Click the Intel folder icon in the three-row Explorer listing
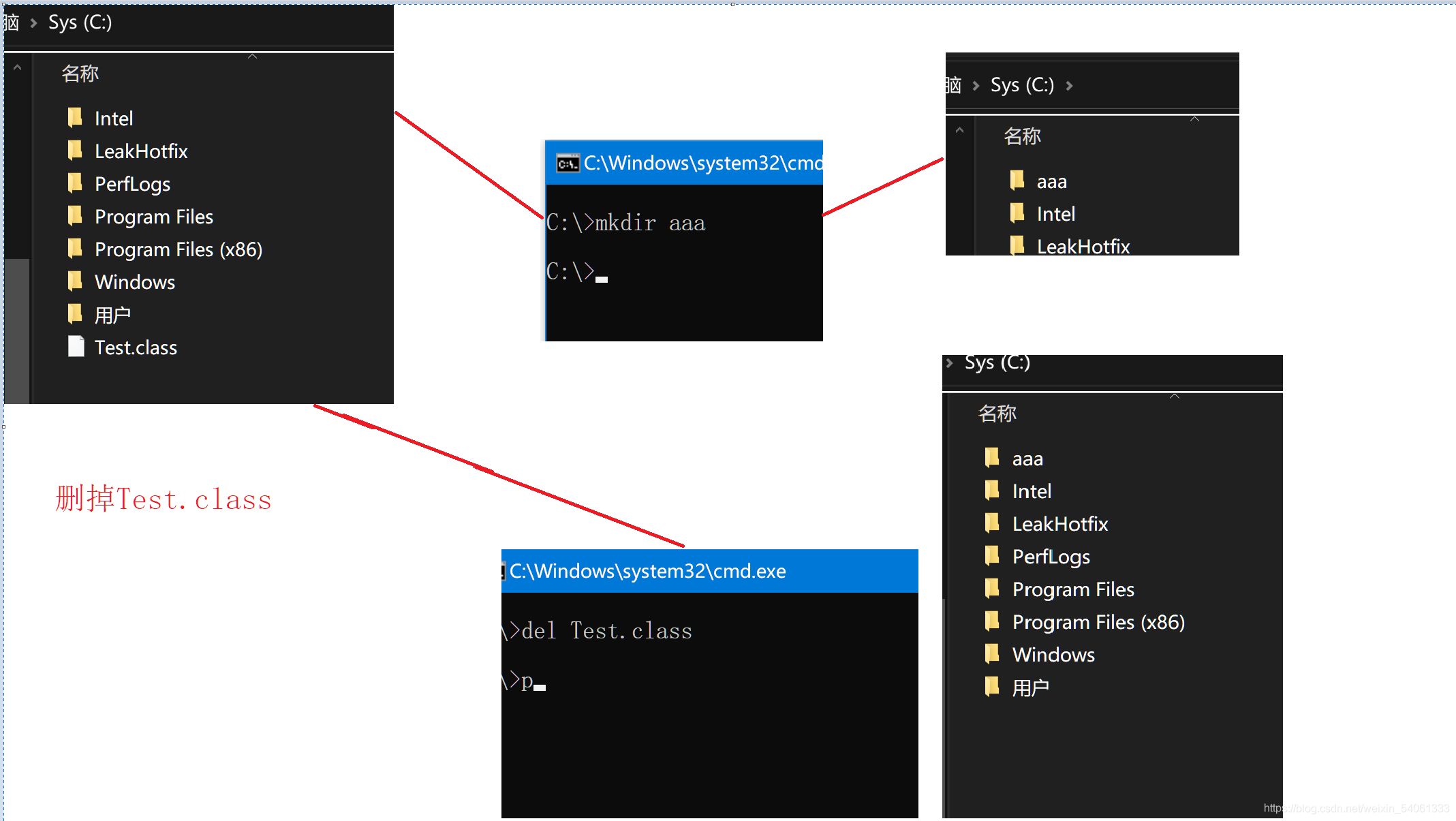1456x821 pixels. click(1017, 213)
